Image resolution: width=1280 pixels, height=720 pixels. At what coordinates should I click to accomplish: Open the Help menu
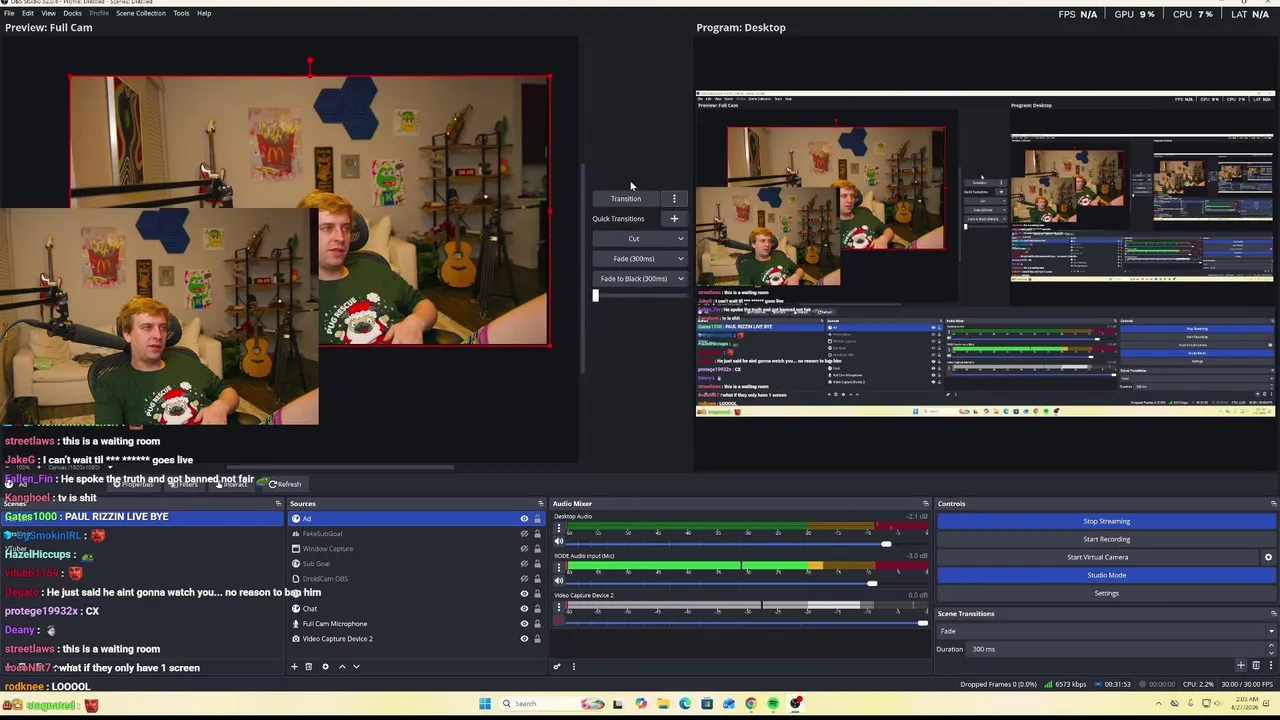coord(204,13)
